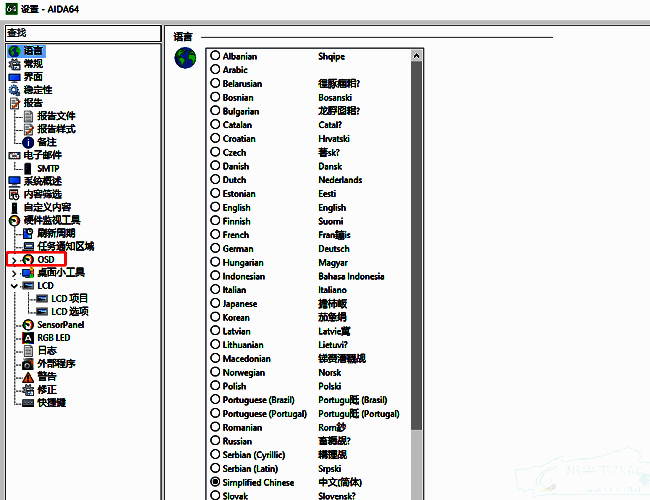Image resolution: width=650 pixels, height=500 pixels.
Task: Select the 警告 warning triangle icon
Action: 28,377
